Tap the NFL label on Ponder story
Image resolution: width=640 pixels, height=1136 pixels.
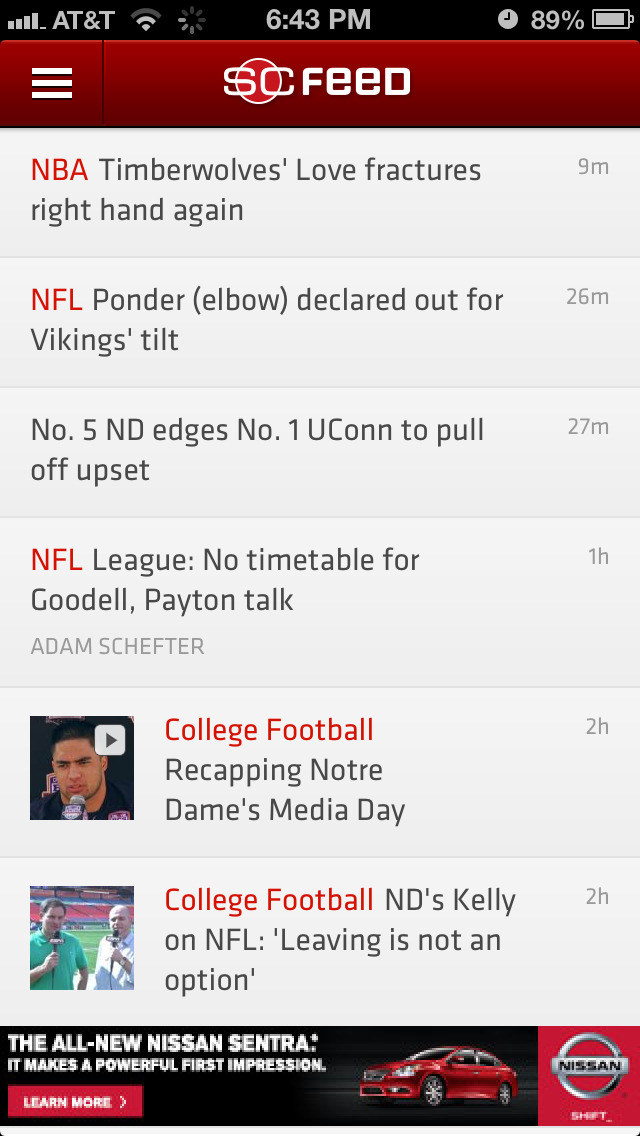point(57,300)
